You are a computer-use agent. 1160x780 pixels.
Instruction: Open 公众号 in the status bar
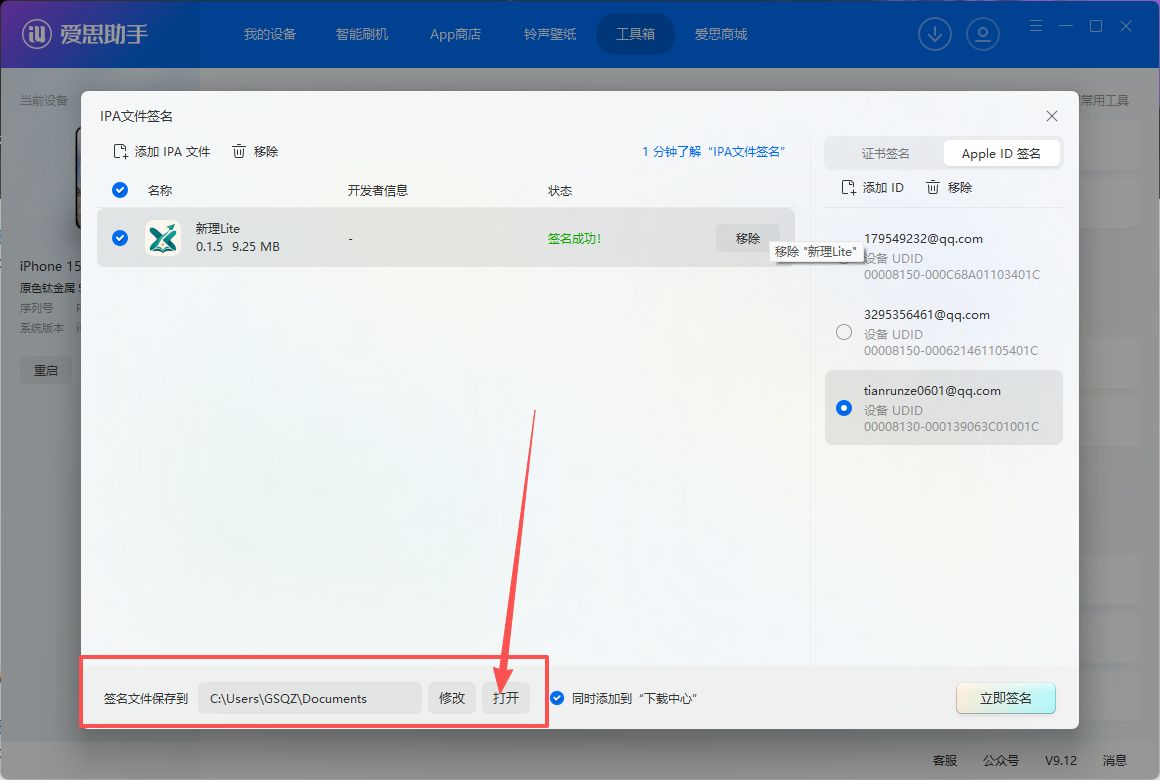[1001, 760]
